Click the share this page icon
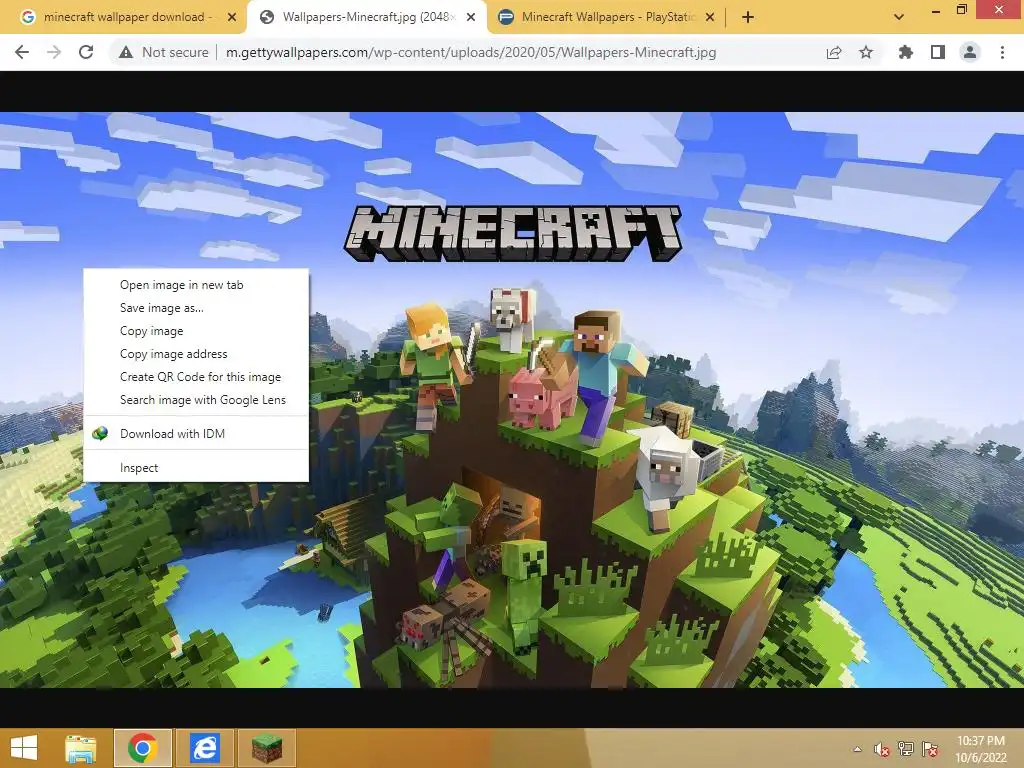 pyautogui.click(x=833, y=52)
